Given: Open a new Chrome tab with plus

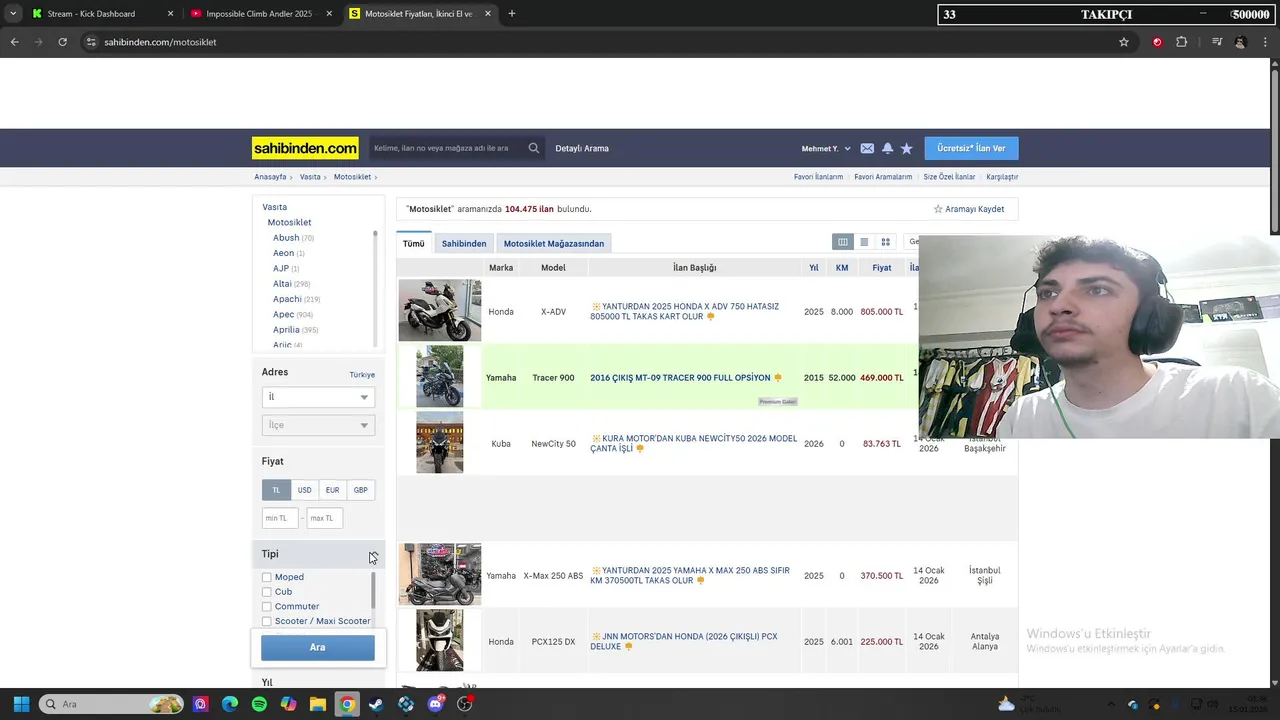Looking at the screenshot, I should (x=512, y=14).
